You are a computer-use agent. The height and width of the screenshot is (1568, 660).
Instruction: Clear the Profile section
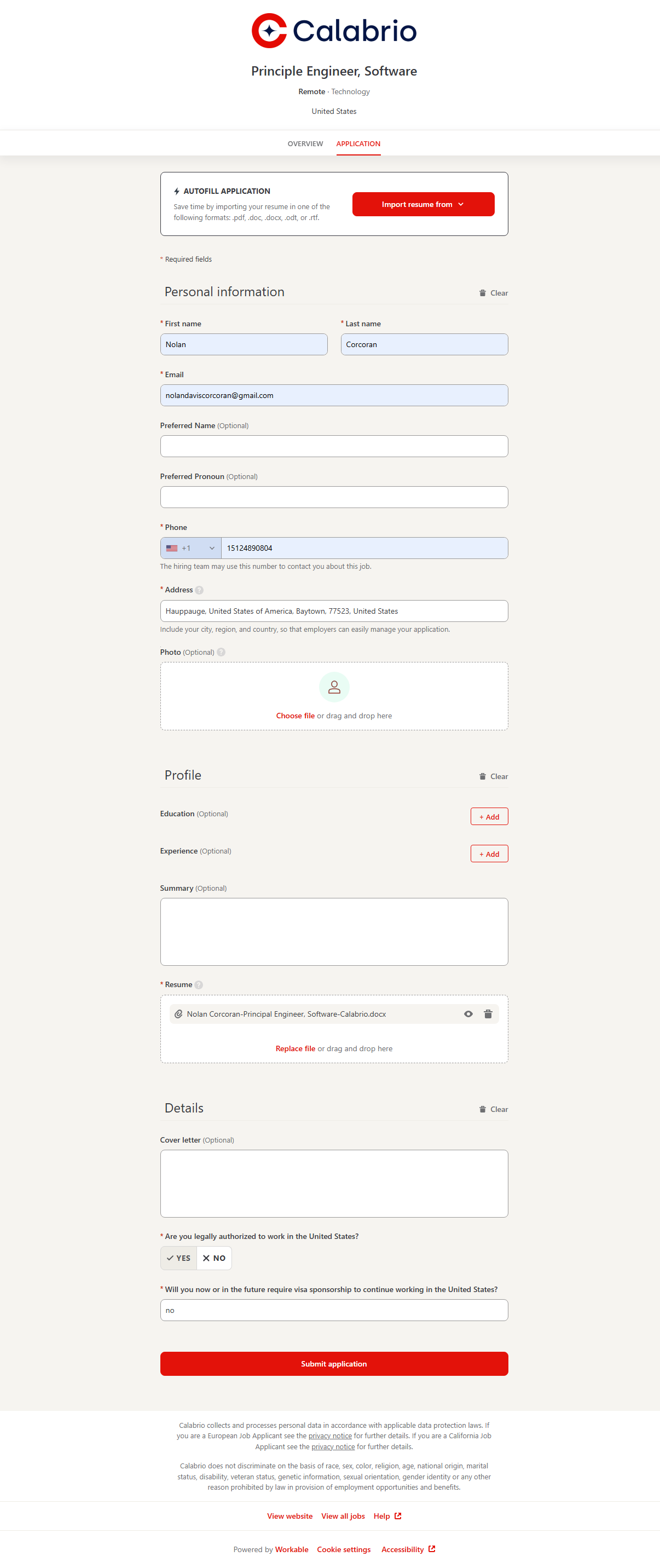pos(493,776)
